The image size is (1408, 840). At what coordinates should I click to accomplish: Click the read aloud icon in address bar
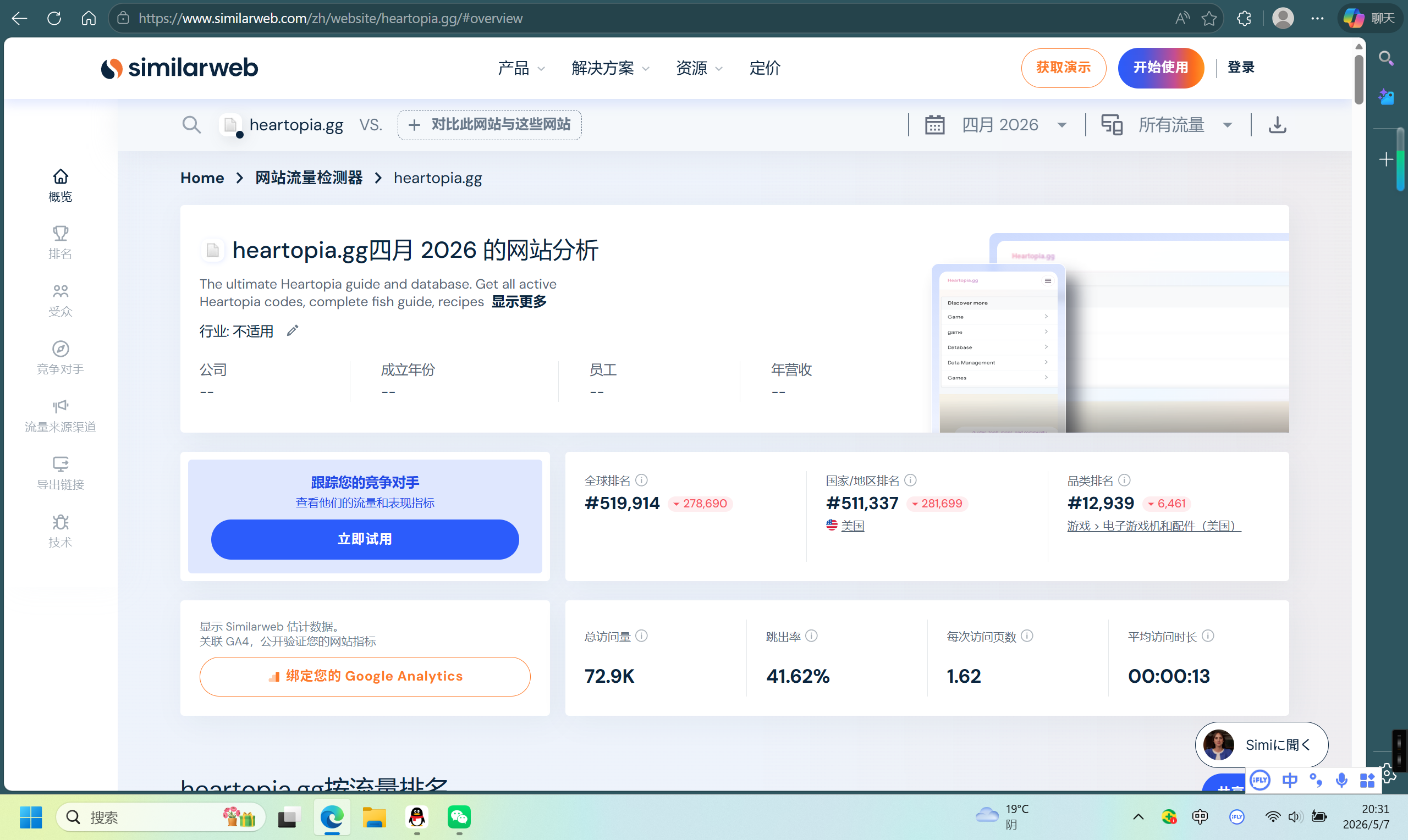[x=1181, y=18]
